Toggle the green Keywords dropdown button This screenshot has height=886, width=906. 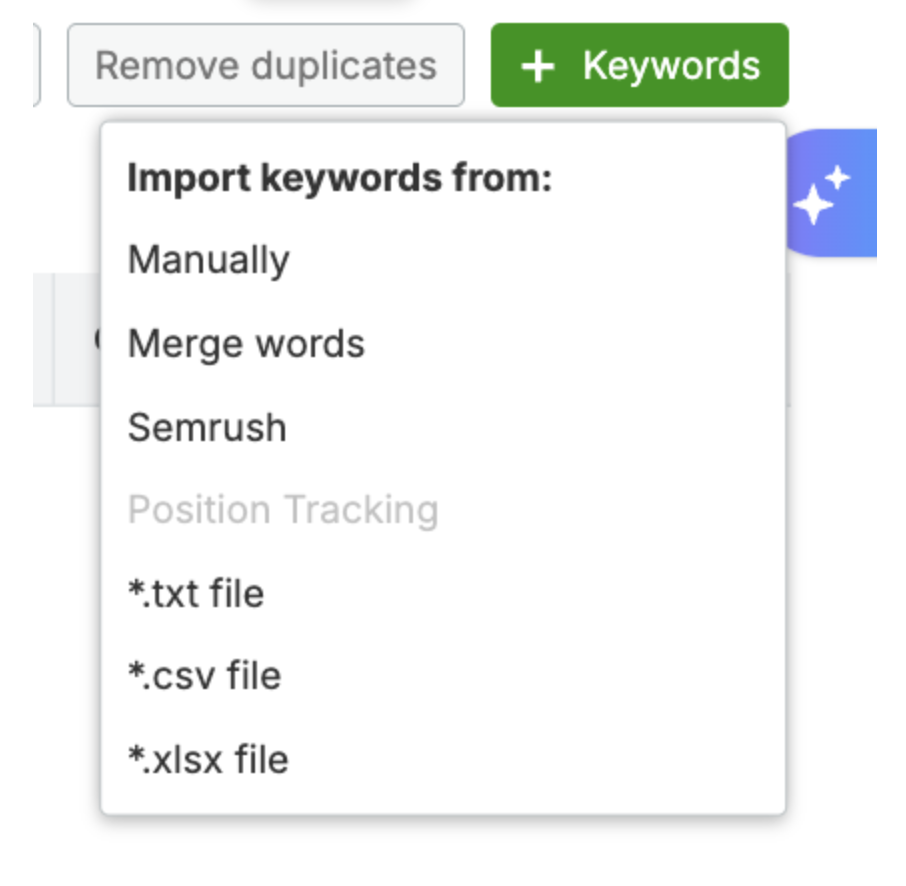(x=639, y=66)
